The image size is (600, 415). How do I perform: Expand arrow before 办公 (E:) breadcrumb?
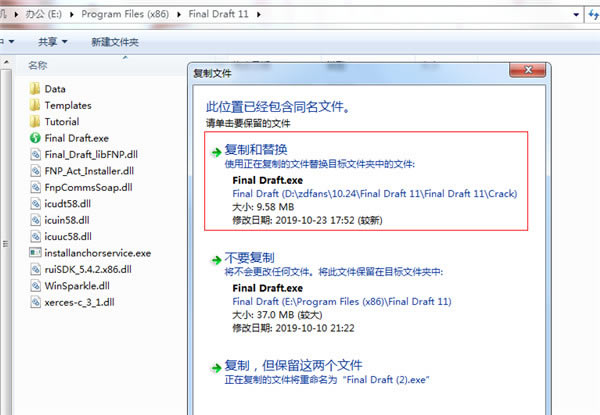(x=16, y=15)
